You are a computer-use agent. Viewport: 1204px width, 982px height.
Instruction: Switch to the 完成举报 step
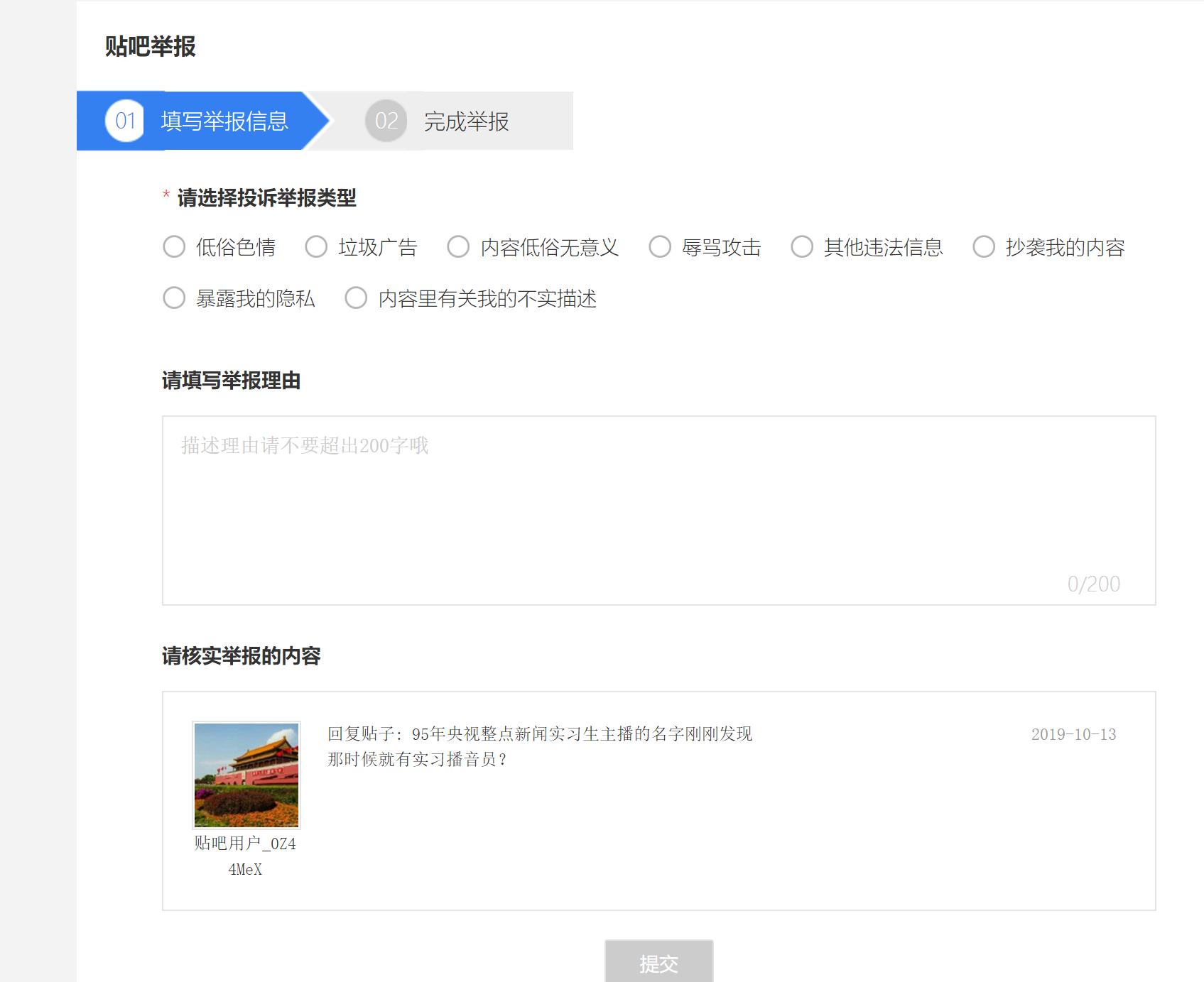click(x=465, y=121)
